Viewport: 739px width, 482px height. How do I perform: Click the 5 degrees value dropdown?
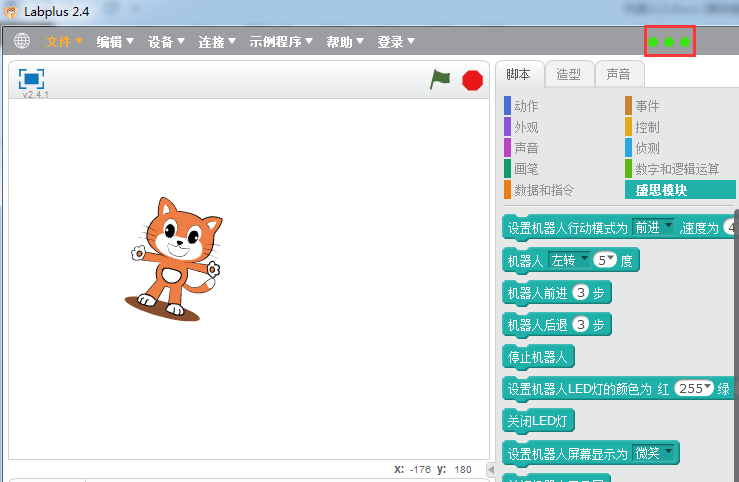pos(605,260)
